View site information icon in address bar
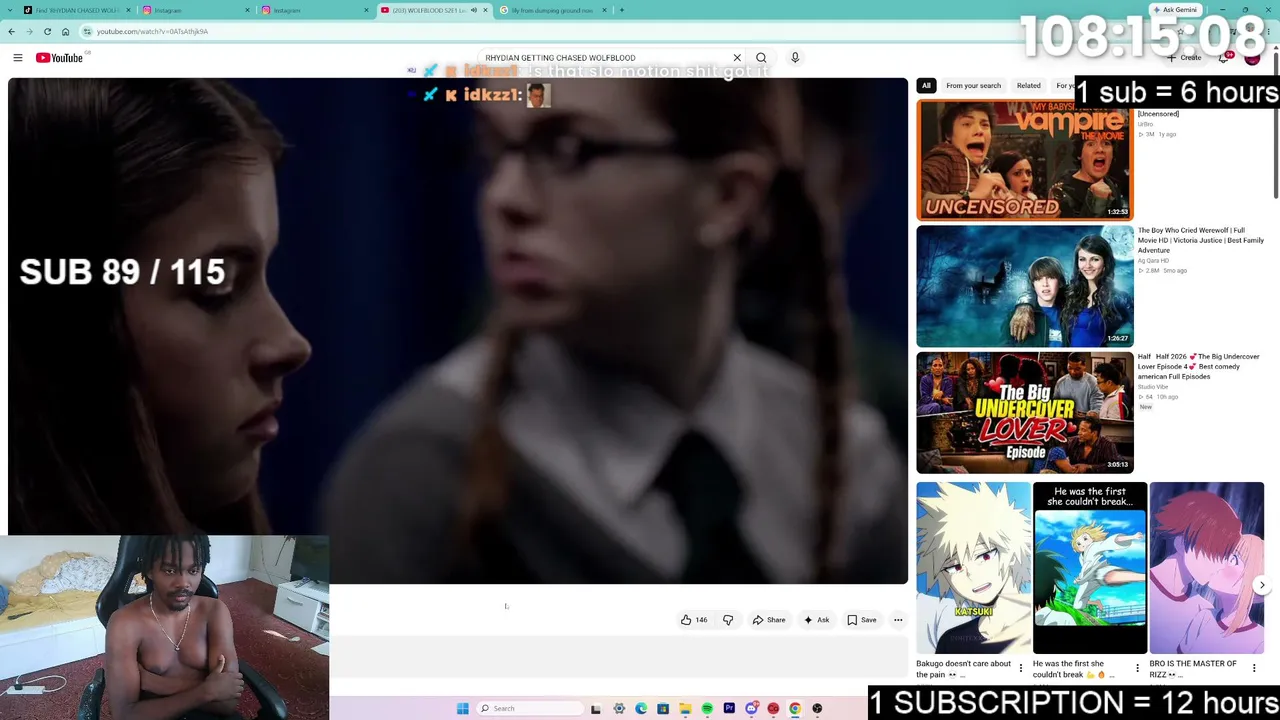Screen dimensions: 1280x720 87,32
